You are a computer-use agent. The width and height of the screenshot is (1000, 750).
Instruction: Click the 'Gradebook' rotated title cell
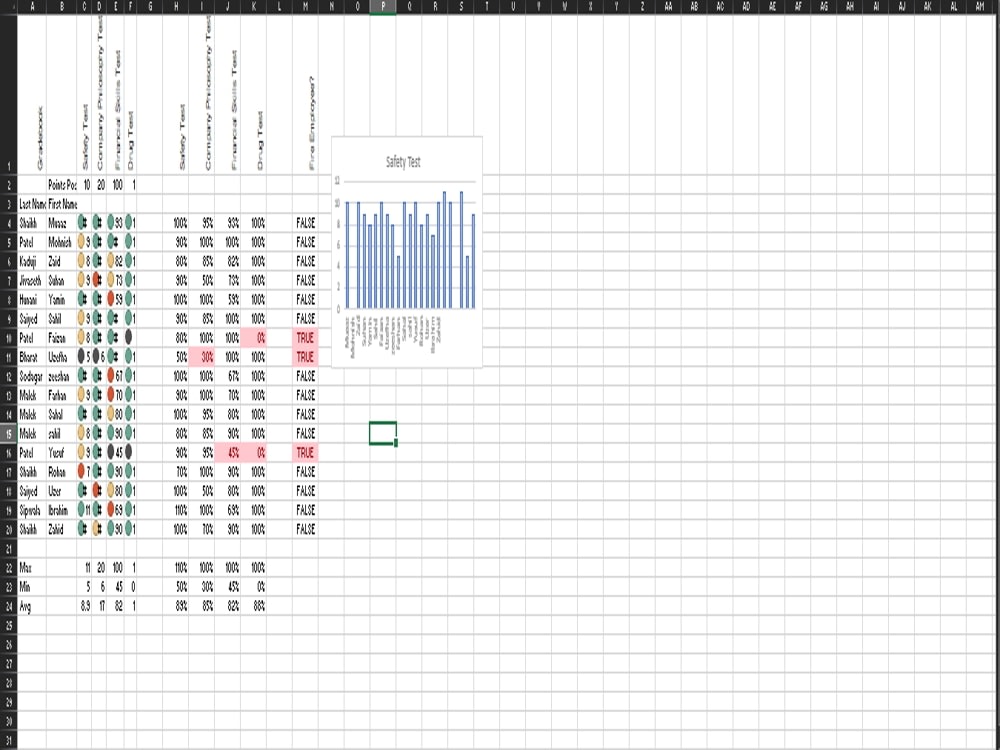(32, 94)
